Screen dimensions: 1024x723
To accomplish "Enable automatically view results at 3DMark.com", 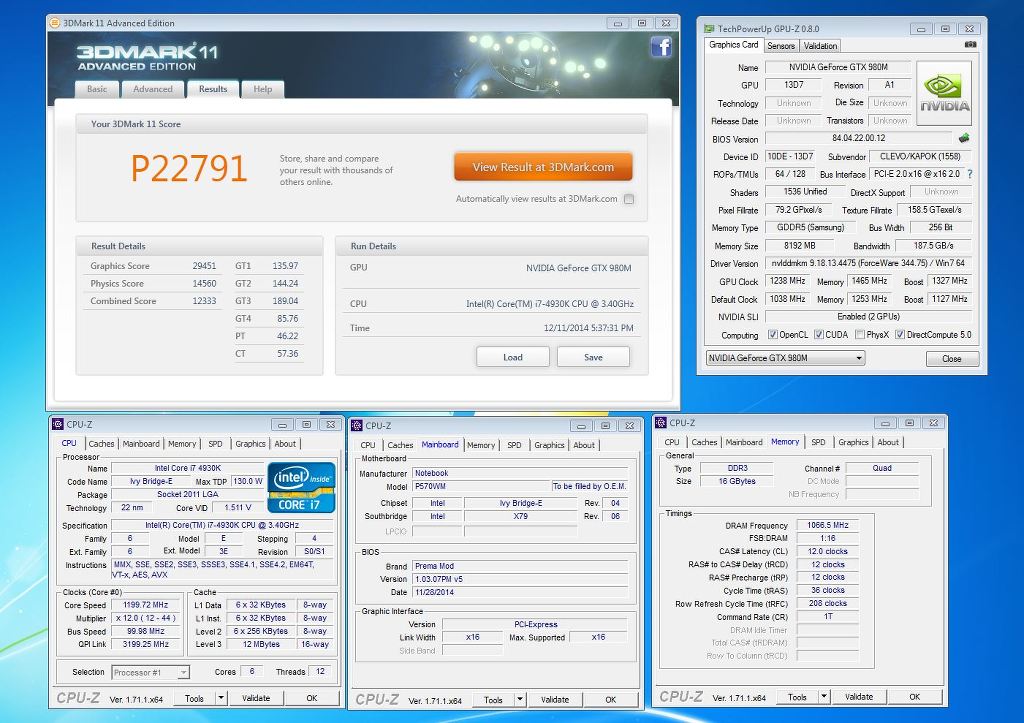I will click(x=628, y=199).
